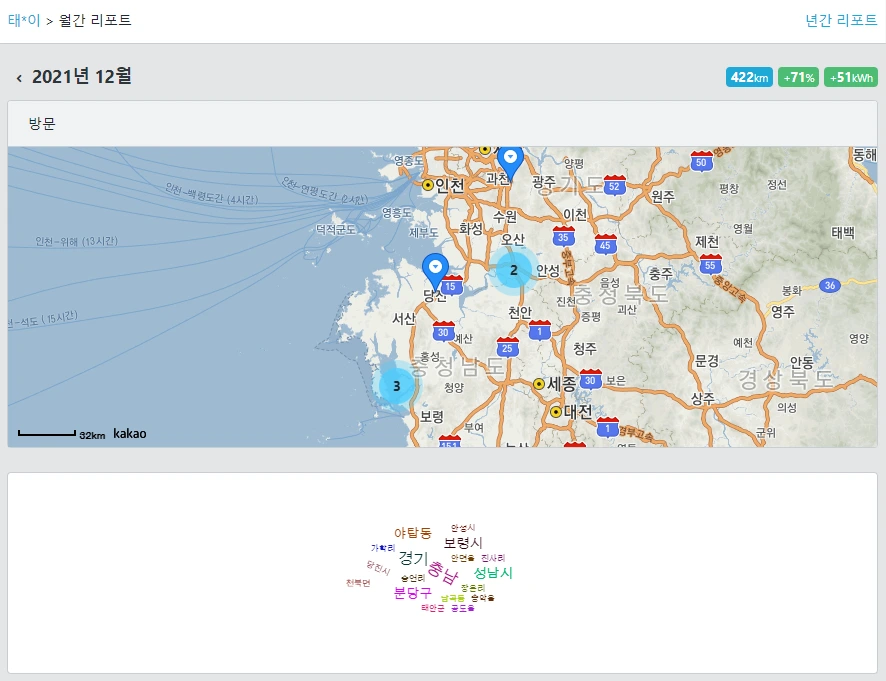
Task: Click the 월간 리포트 breadcrumb text
Action: [x=95, y=20]
